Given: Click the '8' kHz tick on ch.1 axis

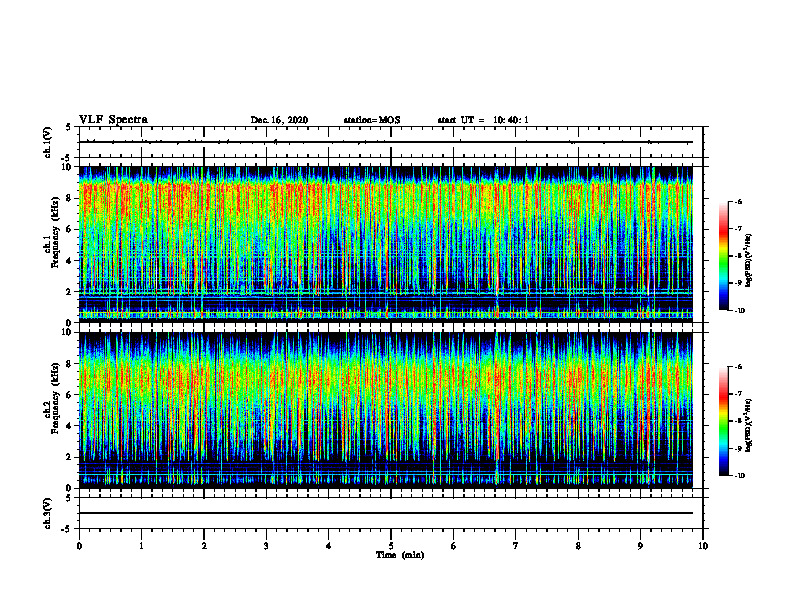Looking at the screenshot, I should 70,198.
